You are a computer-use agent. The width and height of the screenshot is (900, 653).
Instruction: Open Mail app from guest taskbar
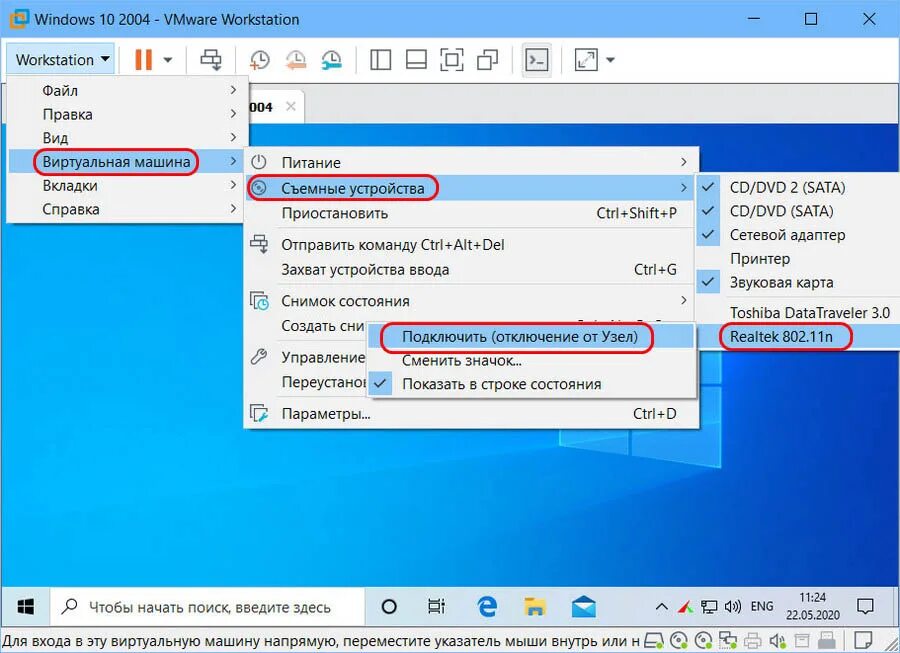pos(583,607)
